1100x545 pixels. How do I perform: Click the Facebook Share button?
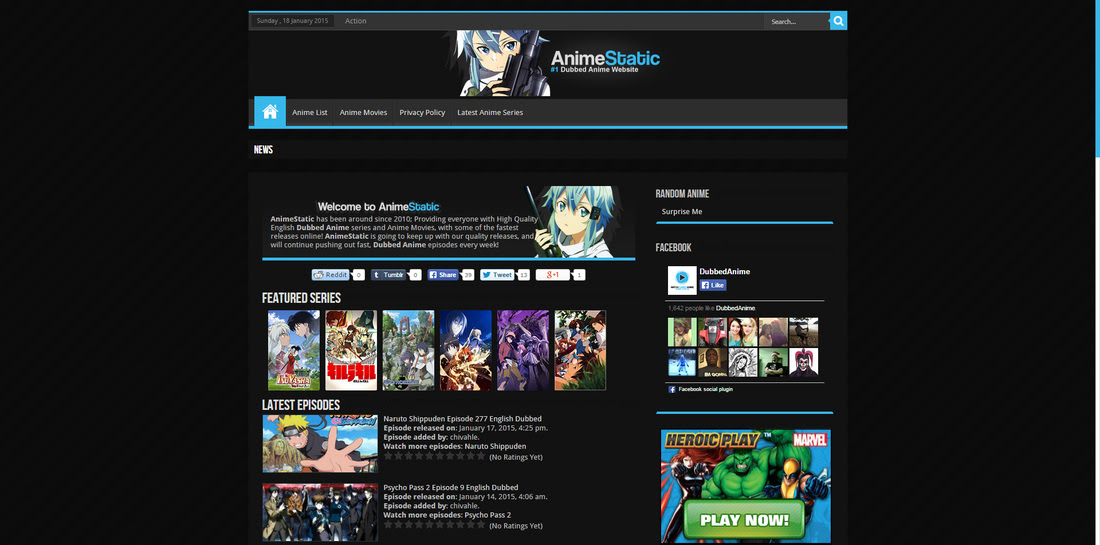tap(443, 275)
